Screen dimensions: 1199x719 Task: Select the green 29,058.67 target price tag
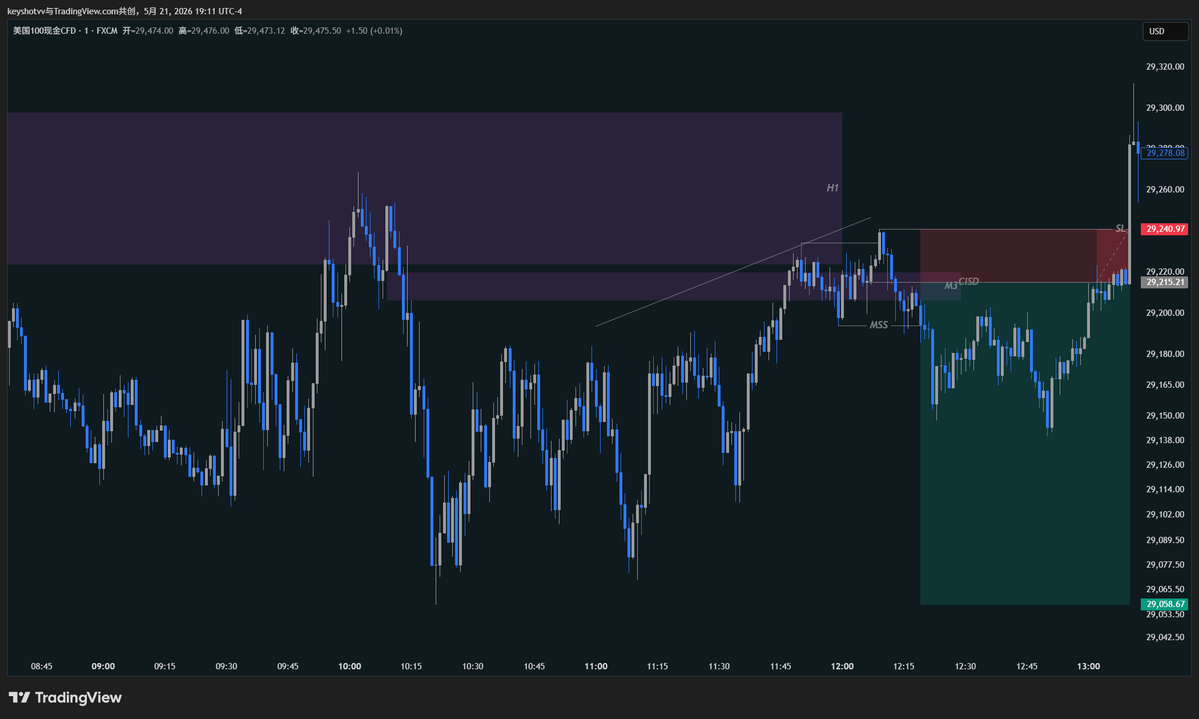(x=1165, y=604)
